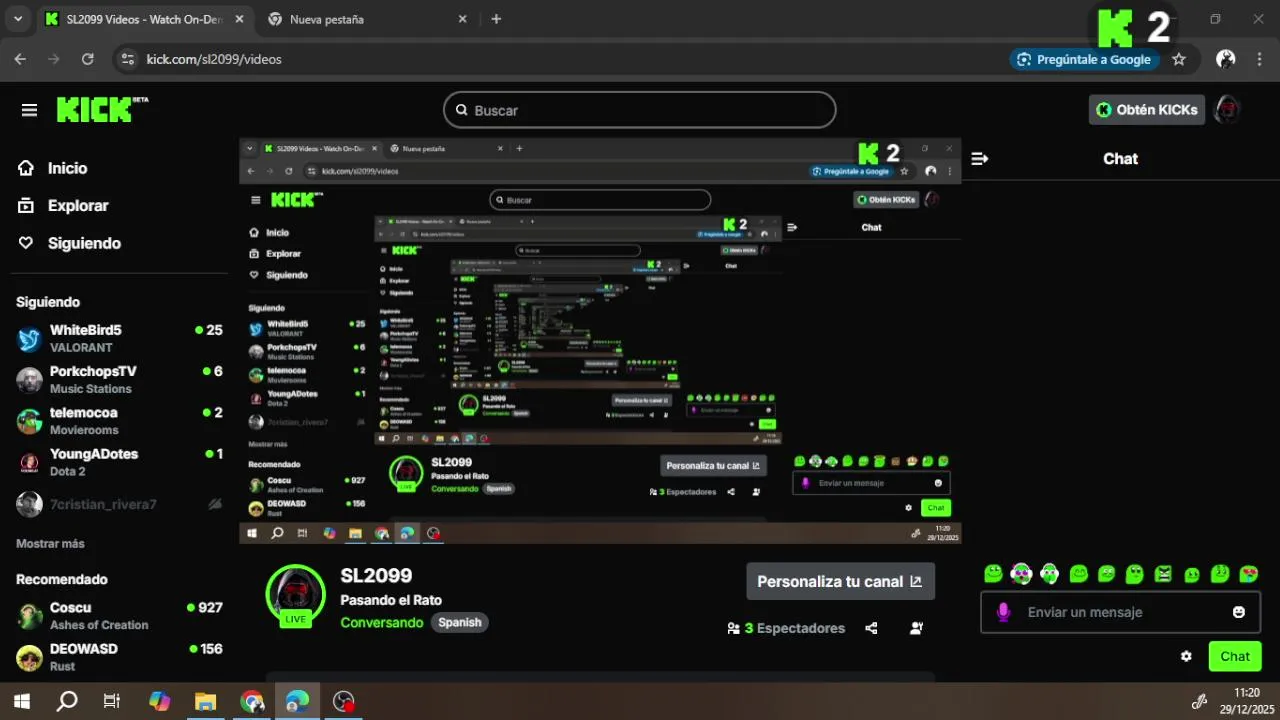Open telemocoa Movierooms channel
This screenshot has width=1280, height=720.
tap(119, 420)
